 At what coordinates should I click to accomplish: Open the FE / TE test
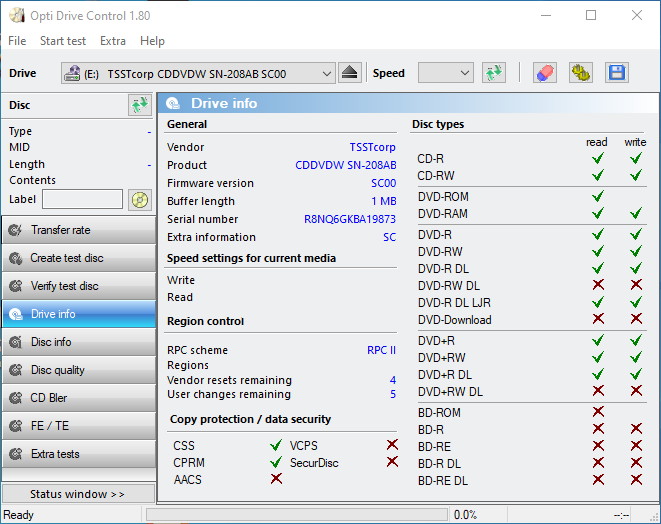[x=78, y=426]
